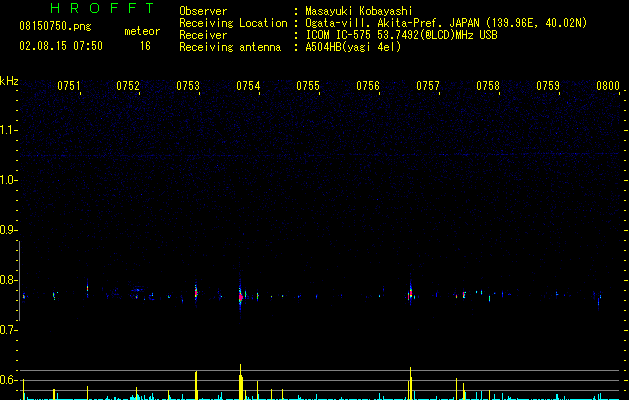Screen dimensions: 629x400
Task: Click the 0.9 kHz frequency label
Action: (8, 230)
